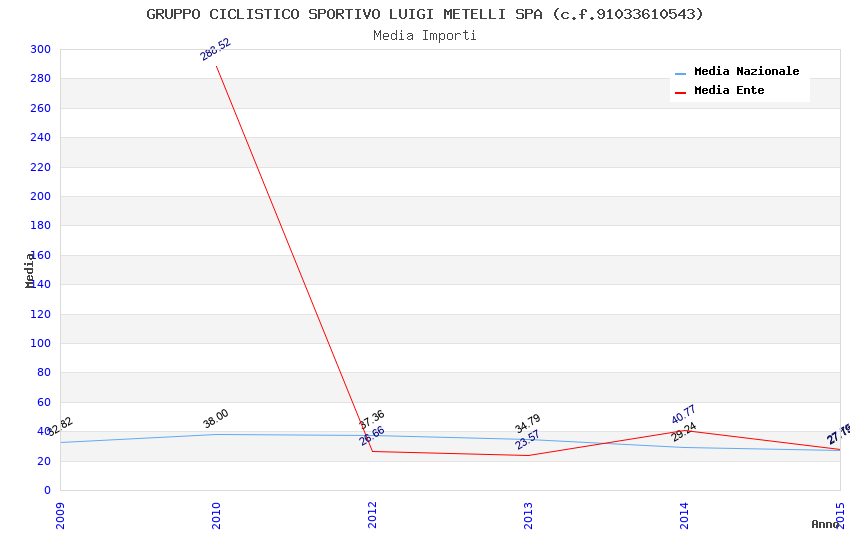Click the blue Media Nazionale legend swatch
The image size is (850, 550).
coord(680,73)
